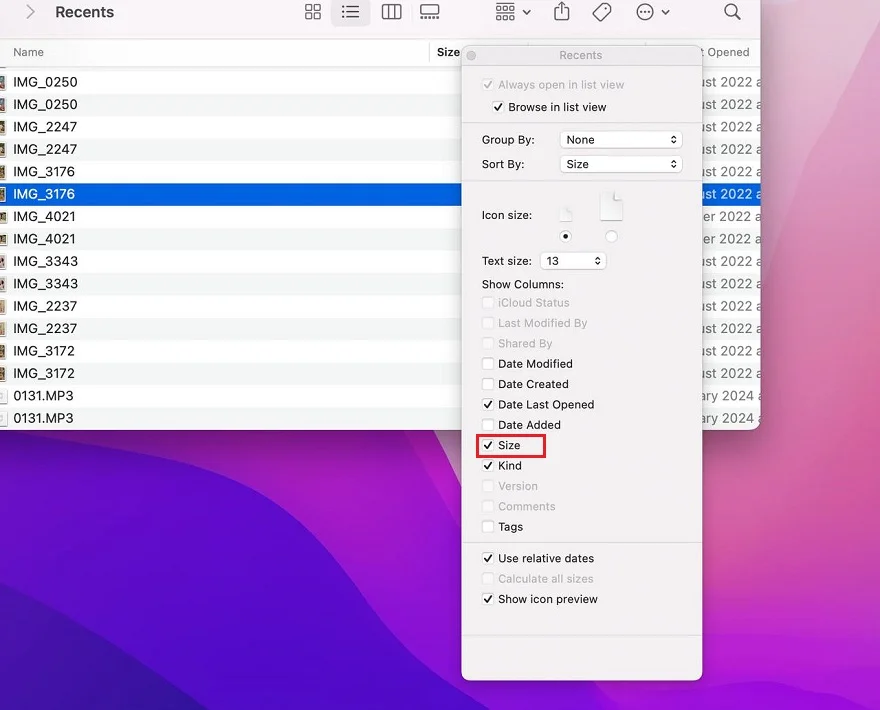Switch to column view

point(391,12)
